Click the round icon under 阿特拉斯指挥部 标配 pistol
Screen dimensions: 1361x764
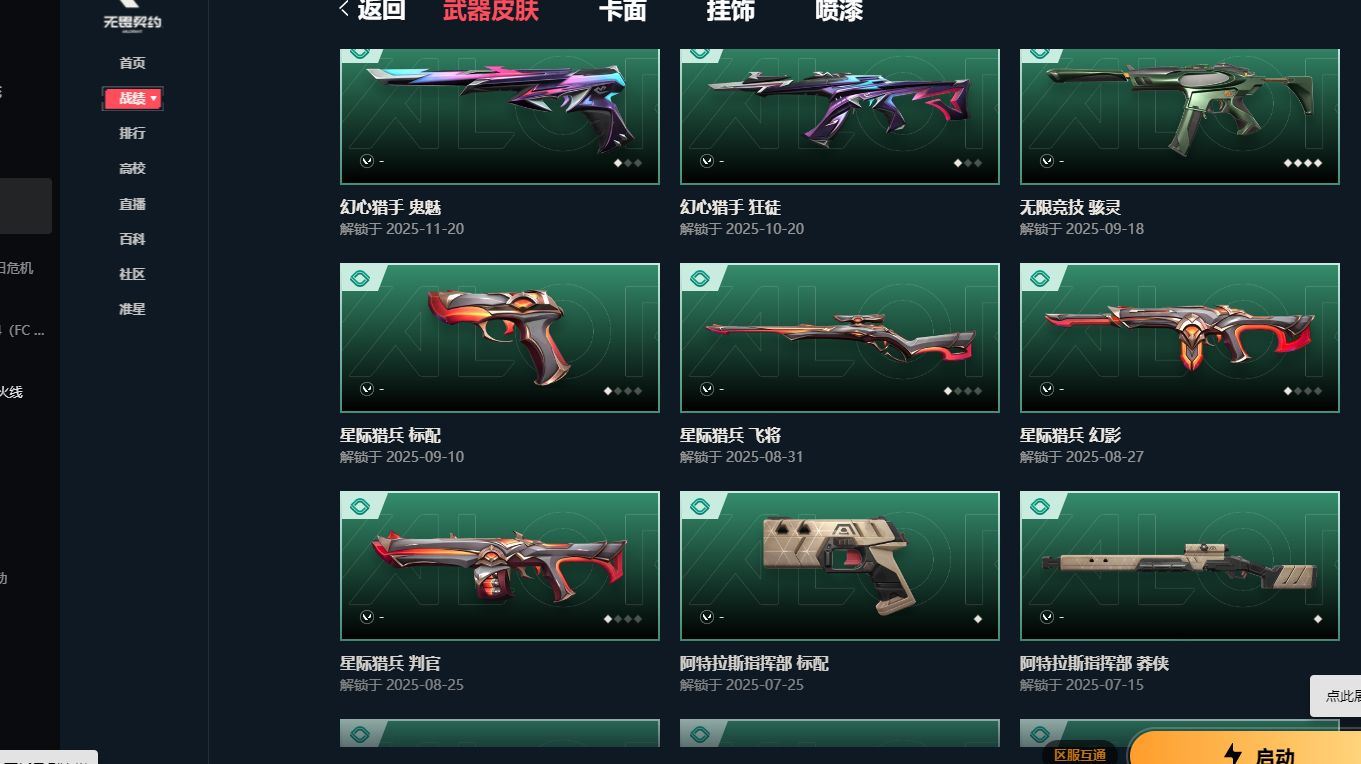(x=706, y=617)
